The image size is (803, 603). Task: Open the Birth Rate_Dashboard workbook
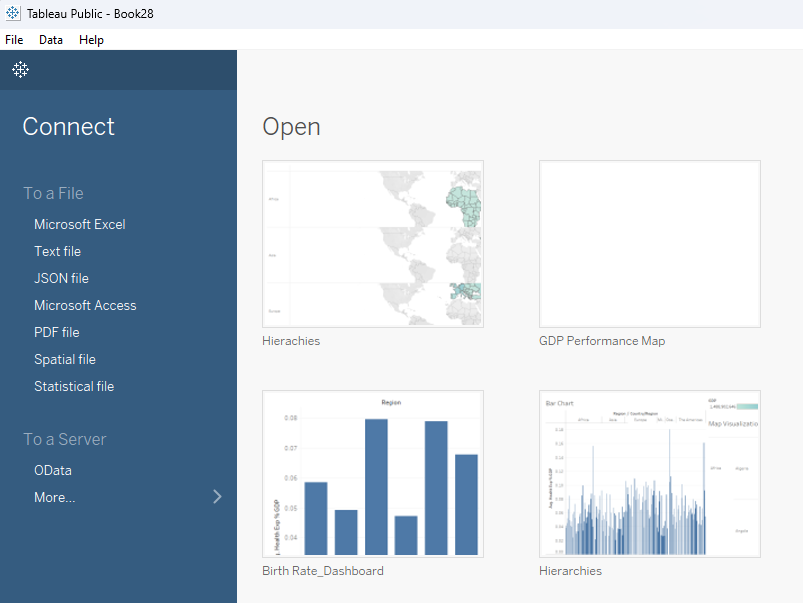(372, 473)
